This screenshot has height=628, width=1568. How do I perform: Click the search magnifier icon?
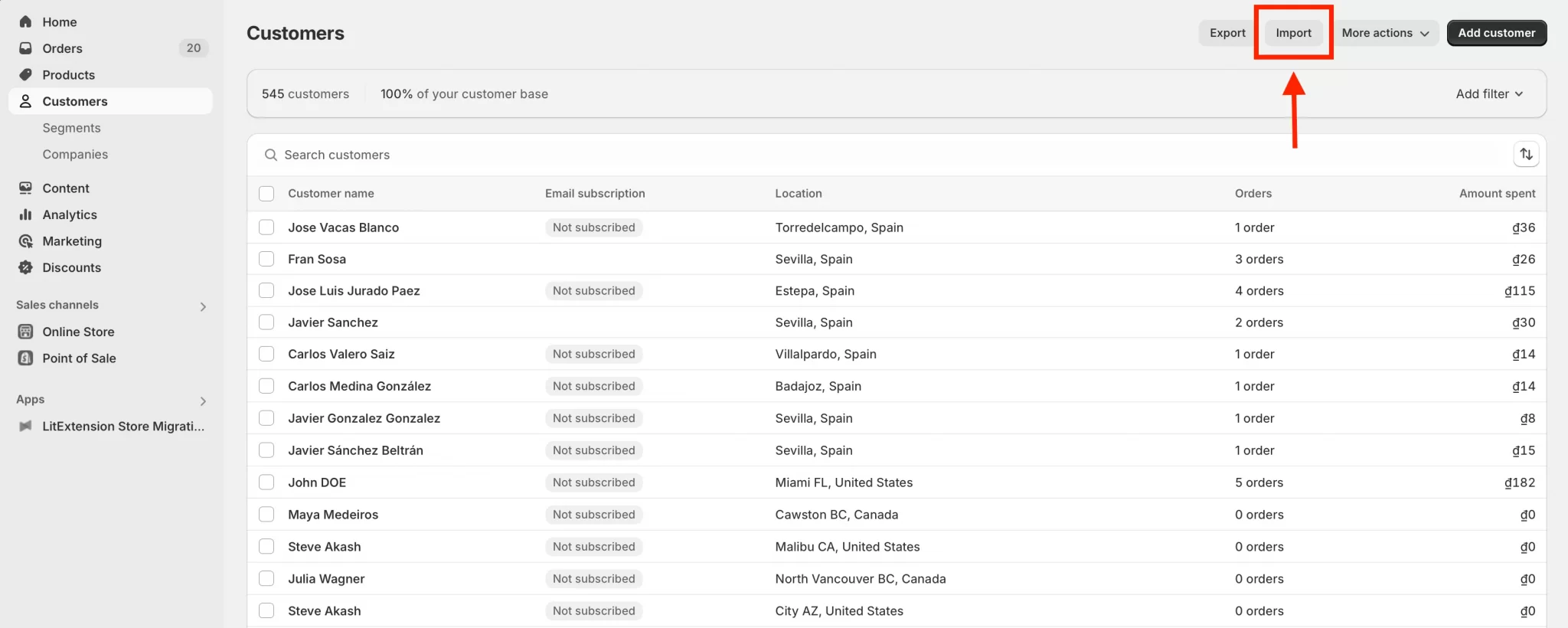click(270, 155)
